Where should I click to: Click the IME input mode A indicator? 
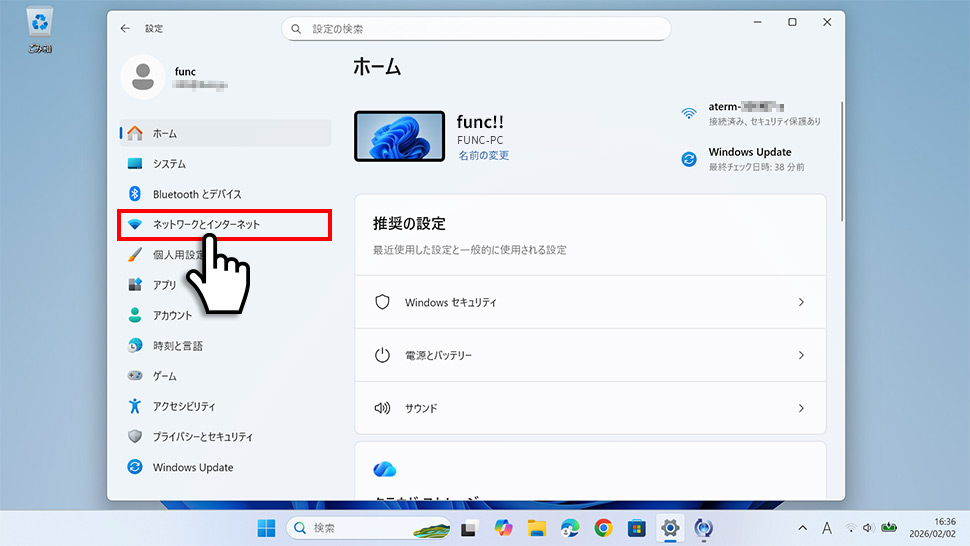click(826, 528)
